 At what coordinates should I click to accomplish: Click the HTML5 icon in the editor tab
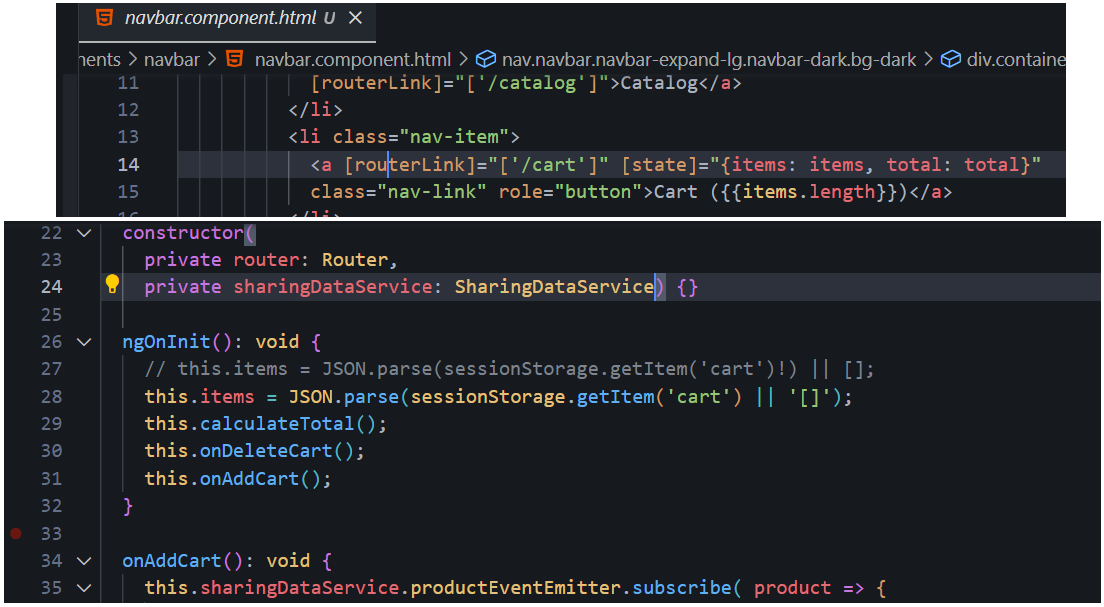pos(104,18)
